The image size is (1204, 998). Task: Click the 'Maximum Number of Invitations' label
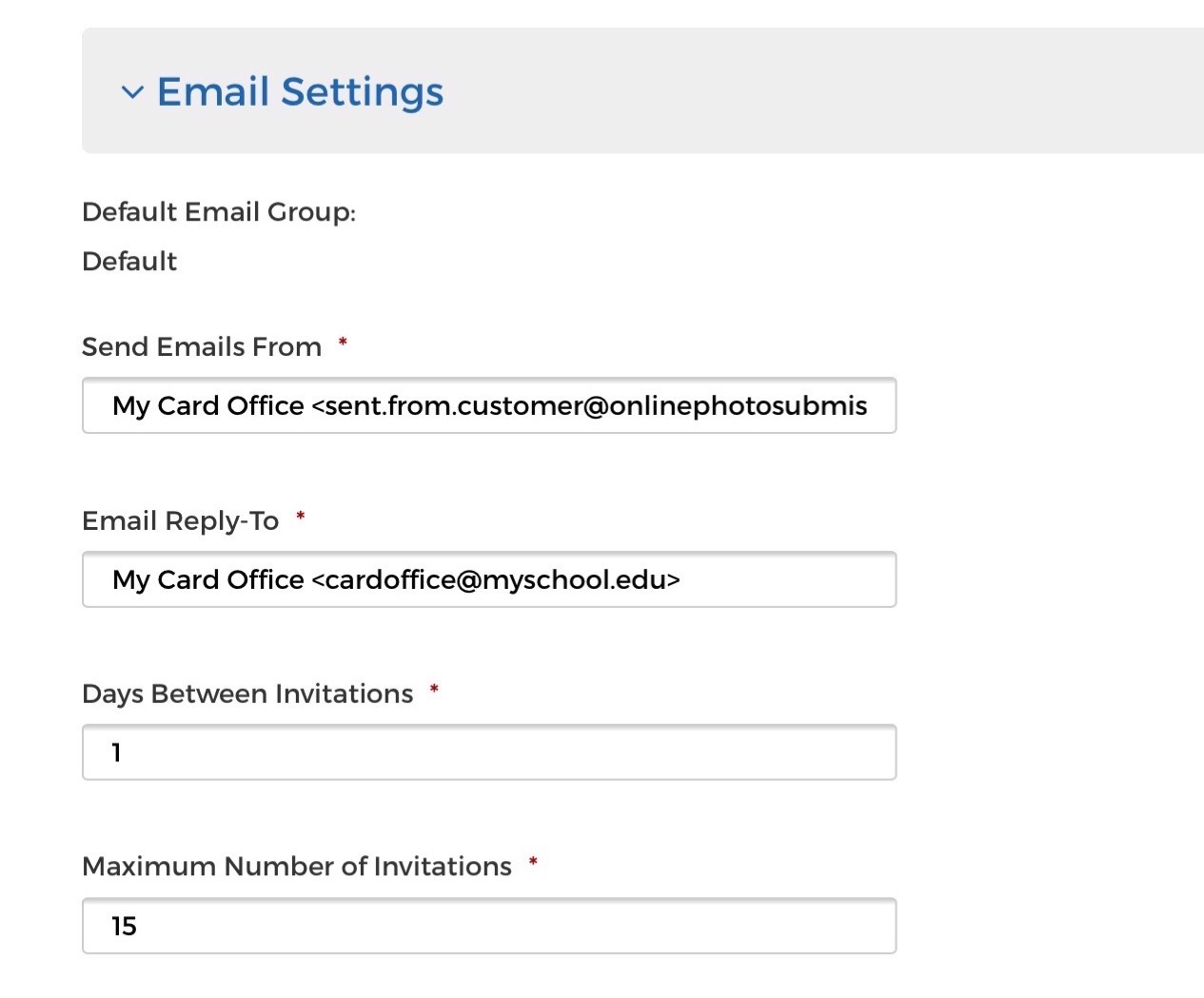[297, 866]
